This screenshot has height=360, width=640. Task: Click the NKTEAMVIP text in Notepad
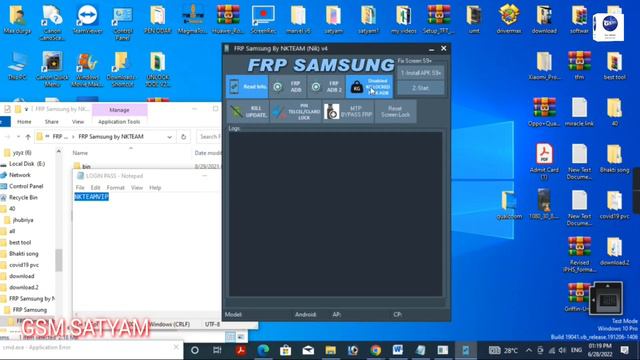click(x=91, y=197)
